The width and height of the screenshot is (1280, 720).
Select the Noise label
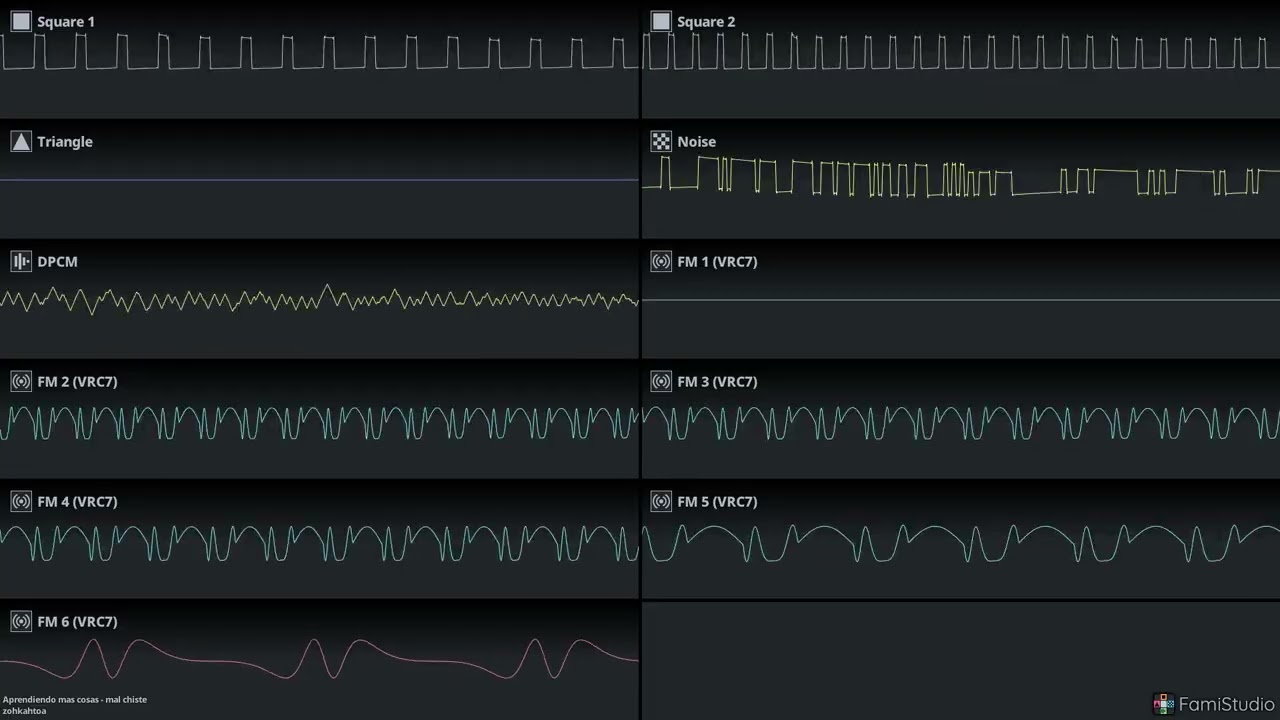click(697, 141)
